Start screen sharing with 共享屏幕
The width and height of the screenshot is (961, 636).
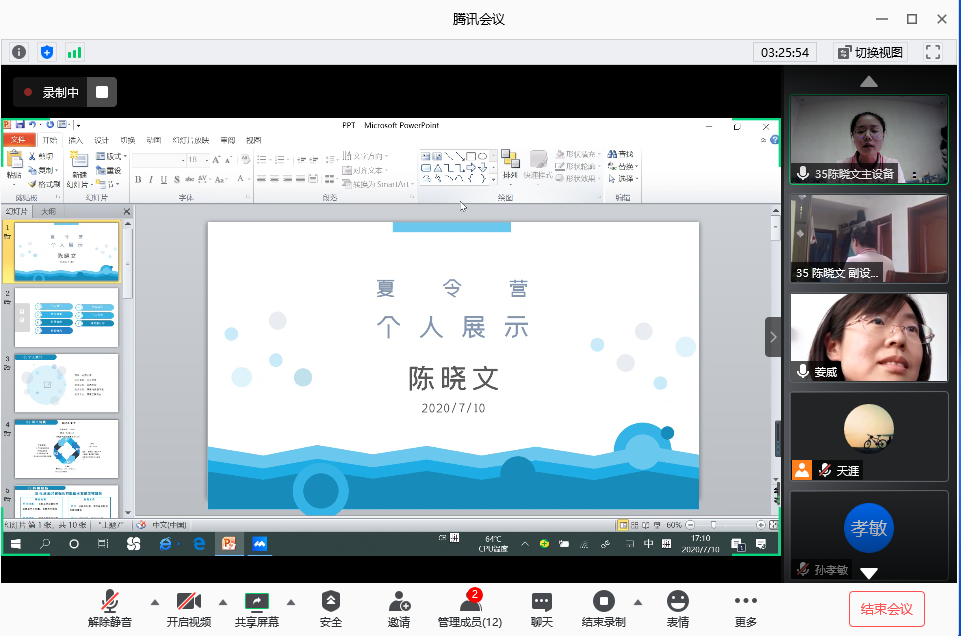click(x=257, y=608)
